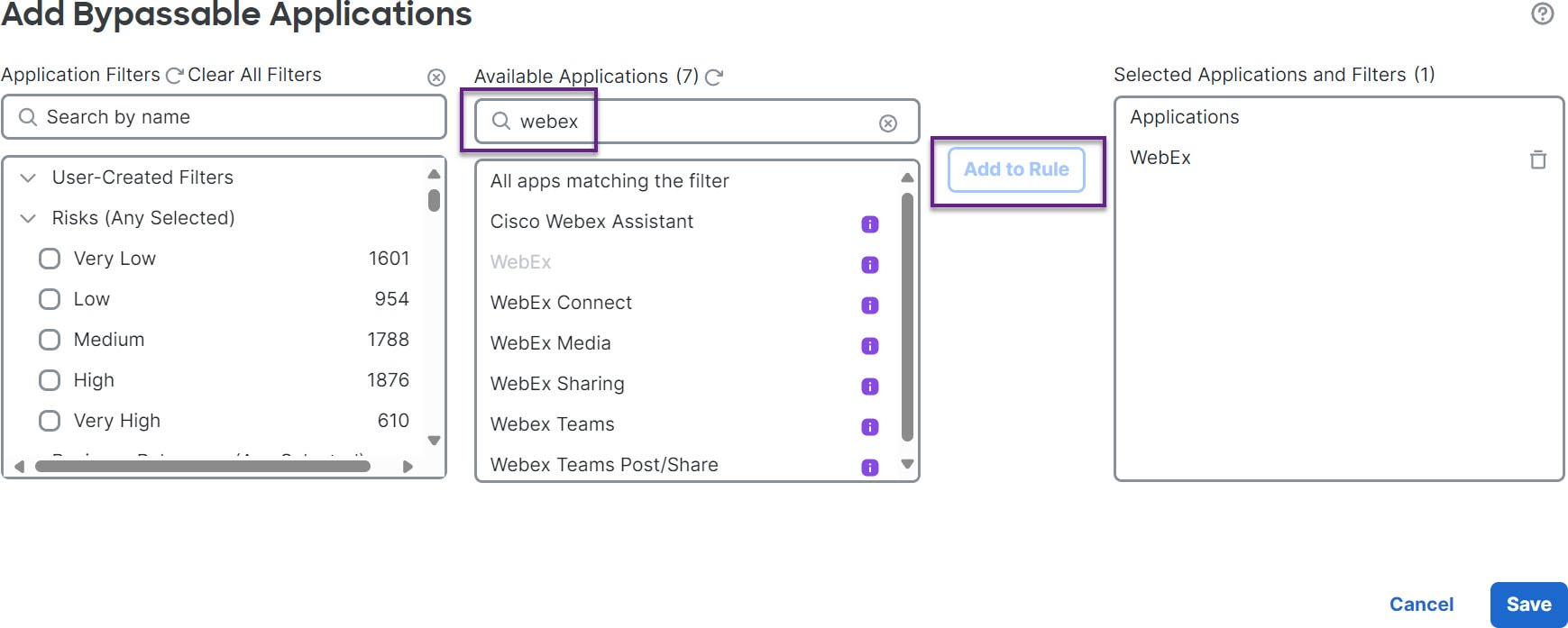Viewport: 1568px width, 628px height.
Task: Refresh the Available Applications list
Action: [714, 77]
